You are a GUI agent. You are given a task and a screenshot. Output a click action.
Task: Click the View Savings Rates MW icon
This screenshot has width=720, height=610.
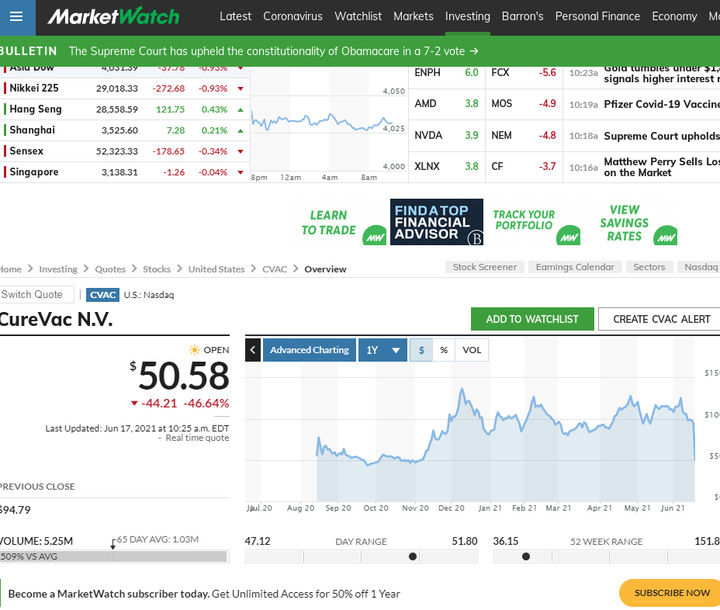[x=666, y=236]
